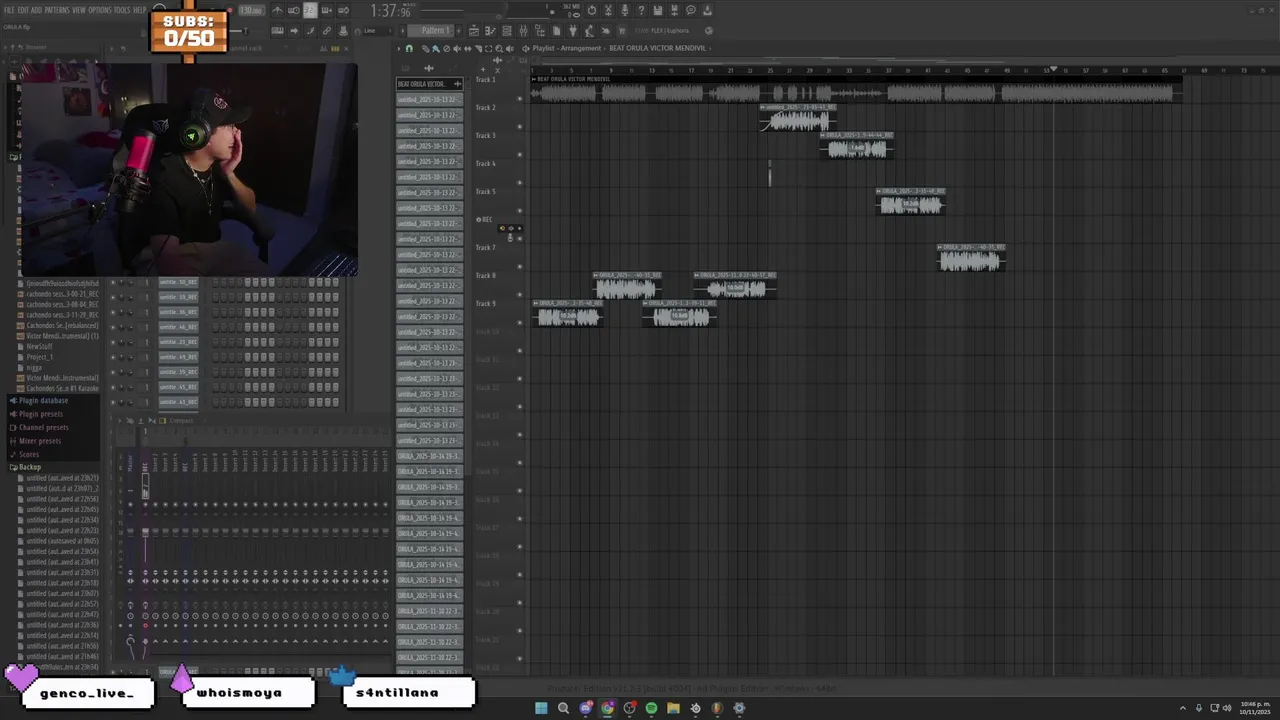Select the Delete tool in playlist toolbar

(446, 49)
